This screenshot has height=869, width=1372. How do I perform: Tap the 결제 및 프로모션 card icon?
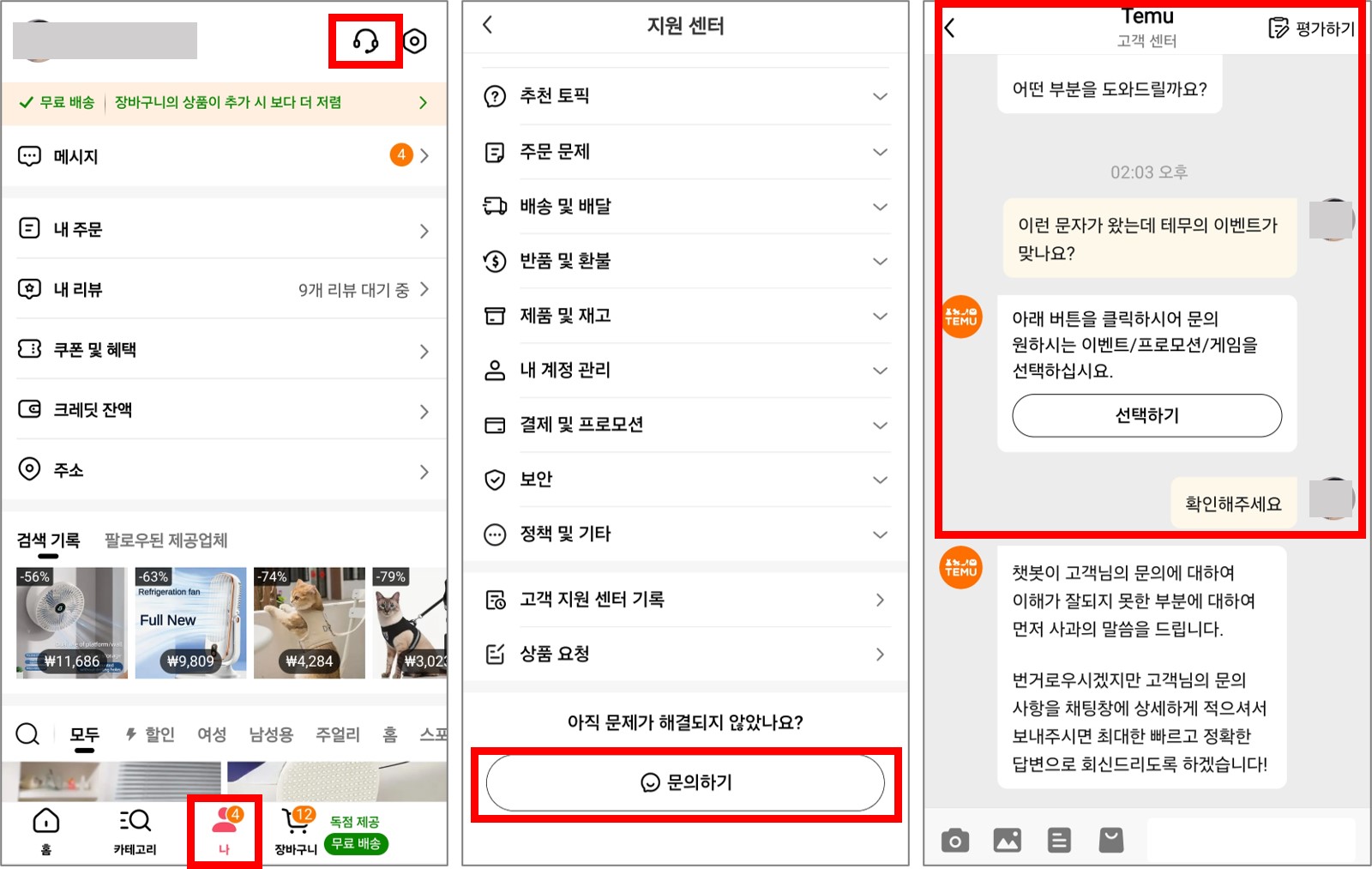pyautogui.click(x=495, y=425)
